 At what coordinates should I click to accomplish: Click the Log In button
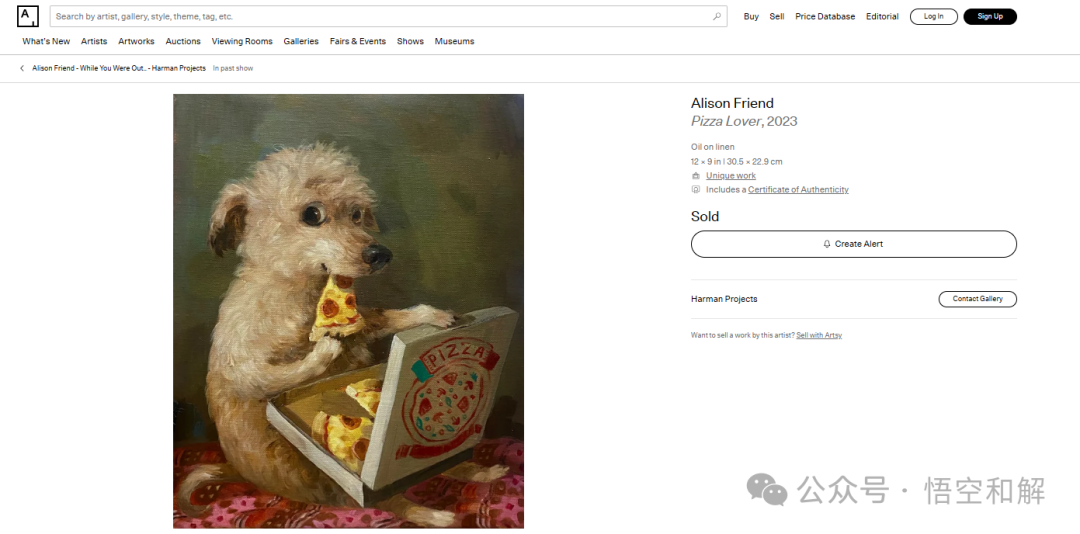[933, 17]
